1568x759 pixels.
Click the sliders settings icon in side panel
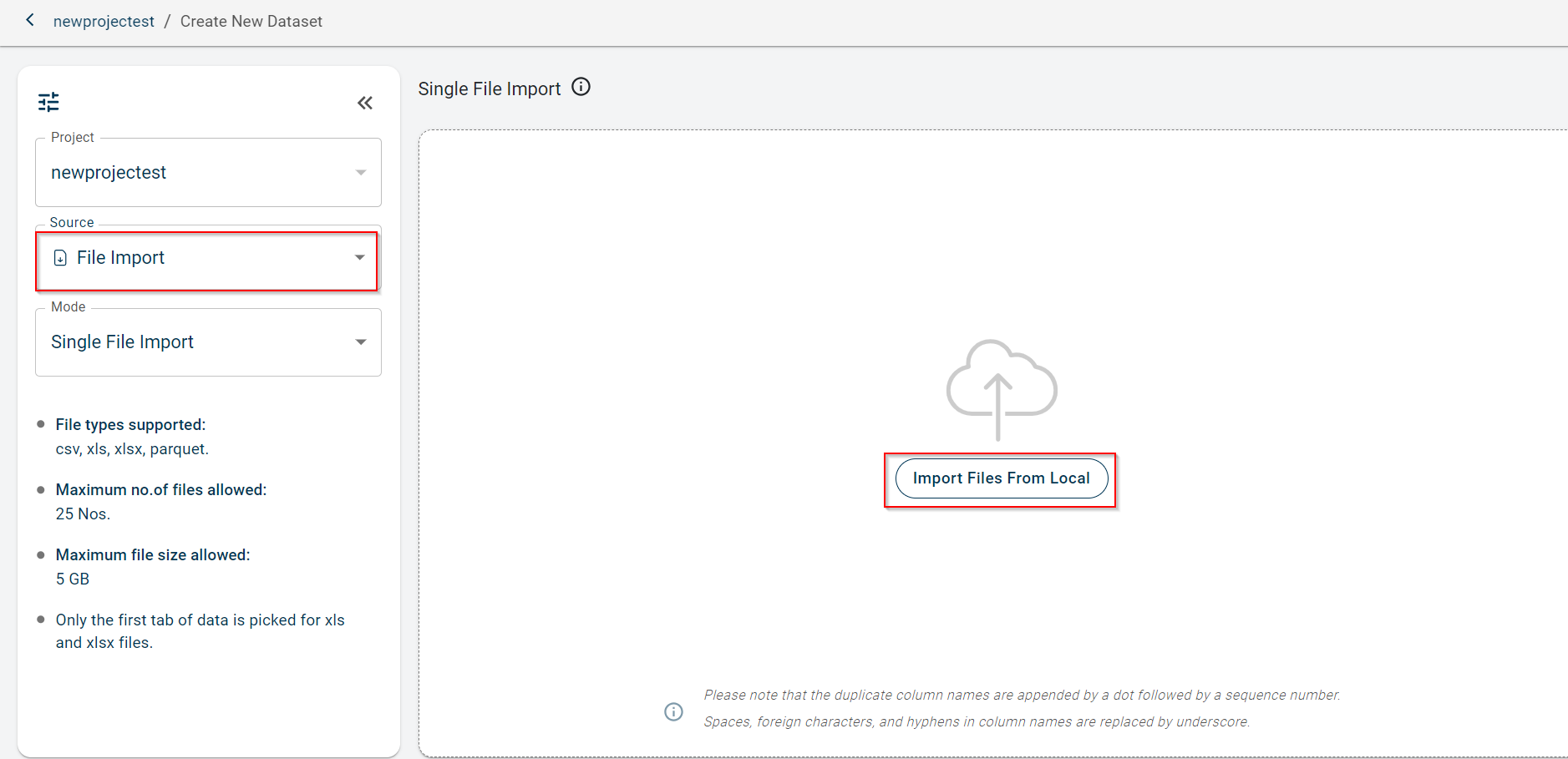pos(48,102)
